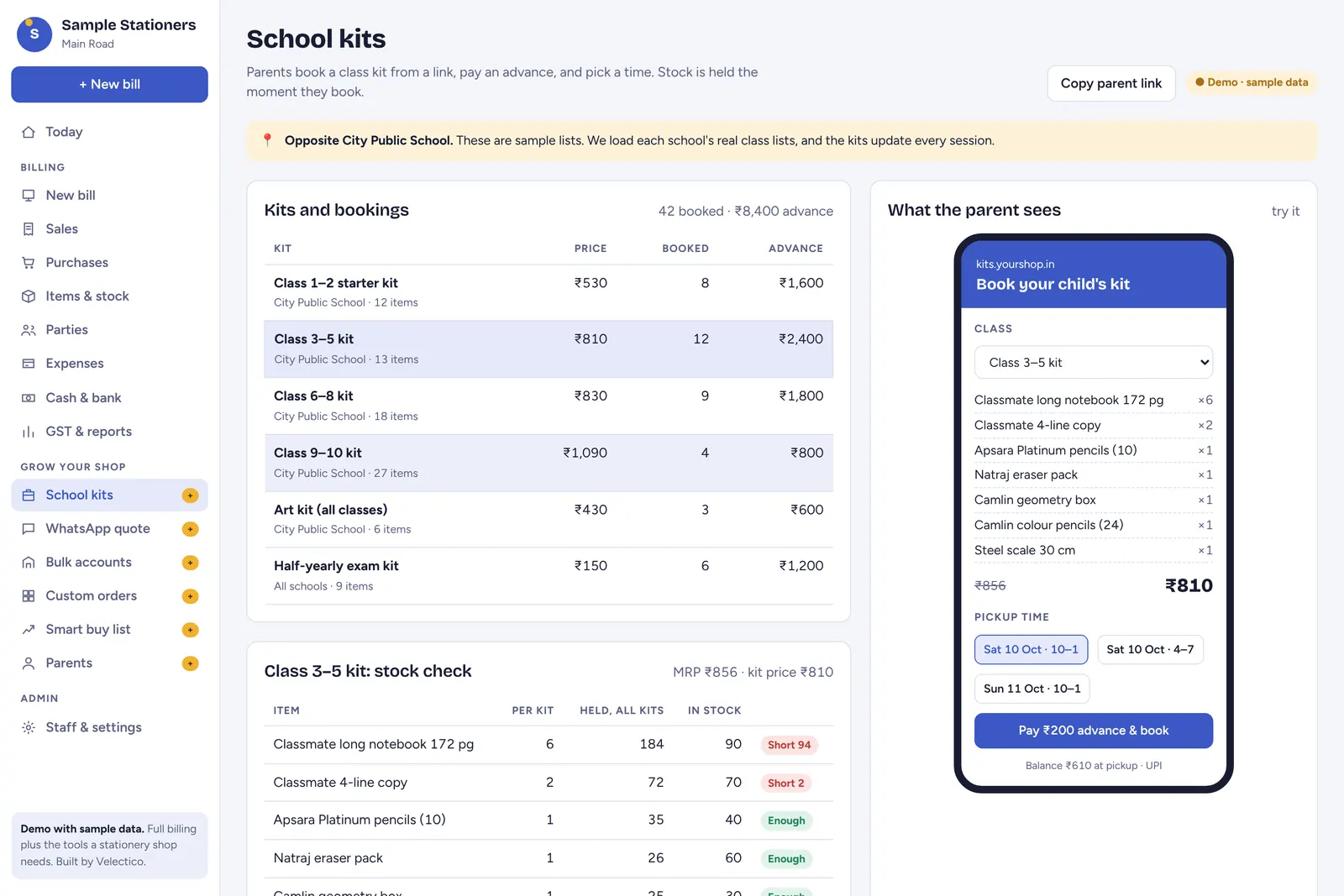The width and height of the screenshot is (1344, 896).
Task: Open the Smart buy list menu item
Action: [109, 630]
